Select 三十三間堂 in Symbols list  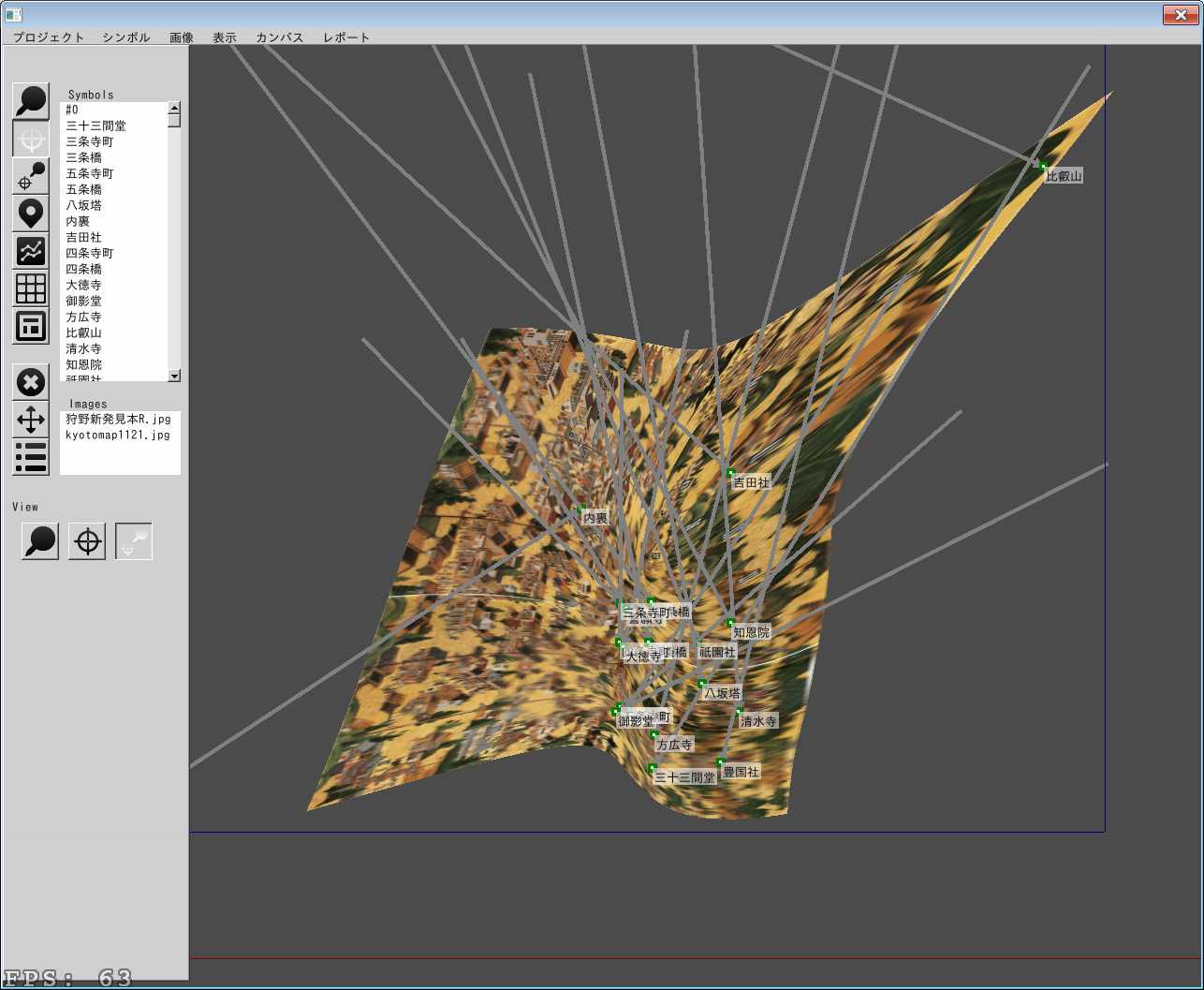coord(113,126)
